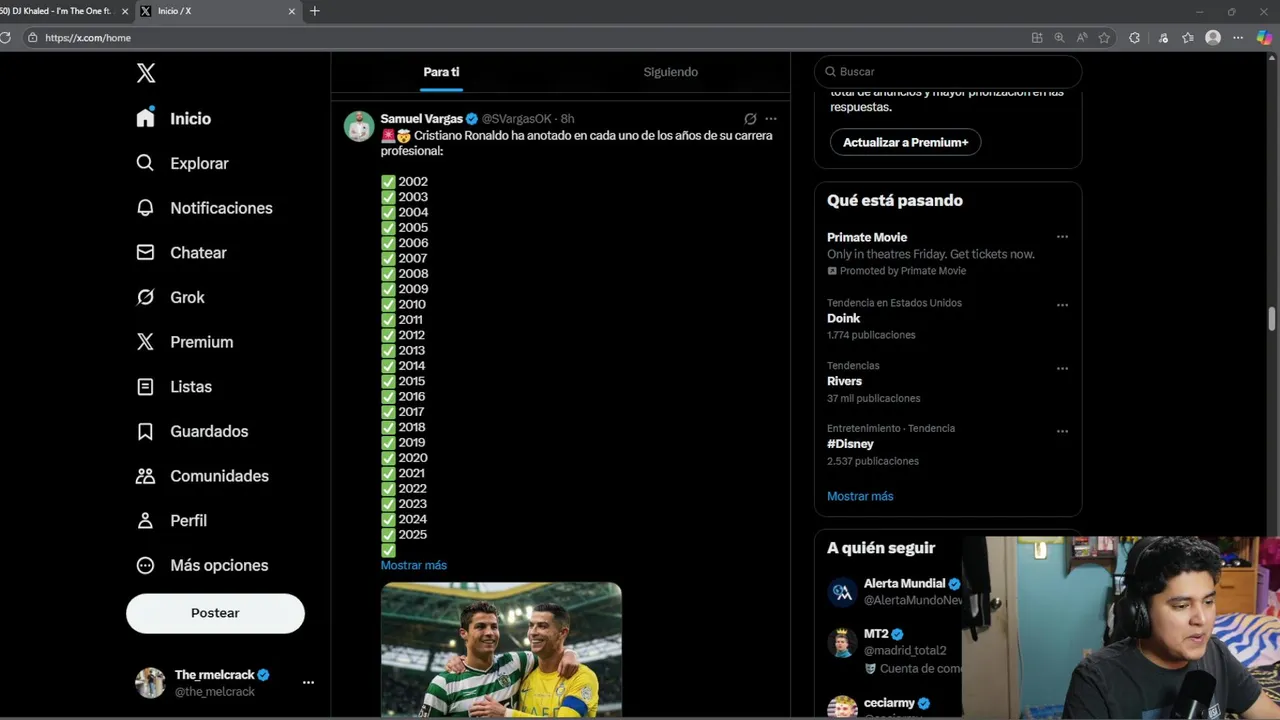The image size is (1280, 720).
Task: Click Grok icon on Samuel Vargas post
Action: pyautogui.click(x=750, y=118)
